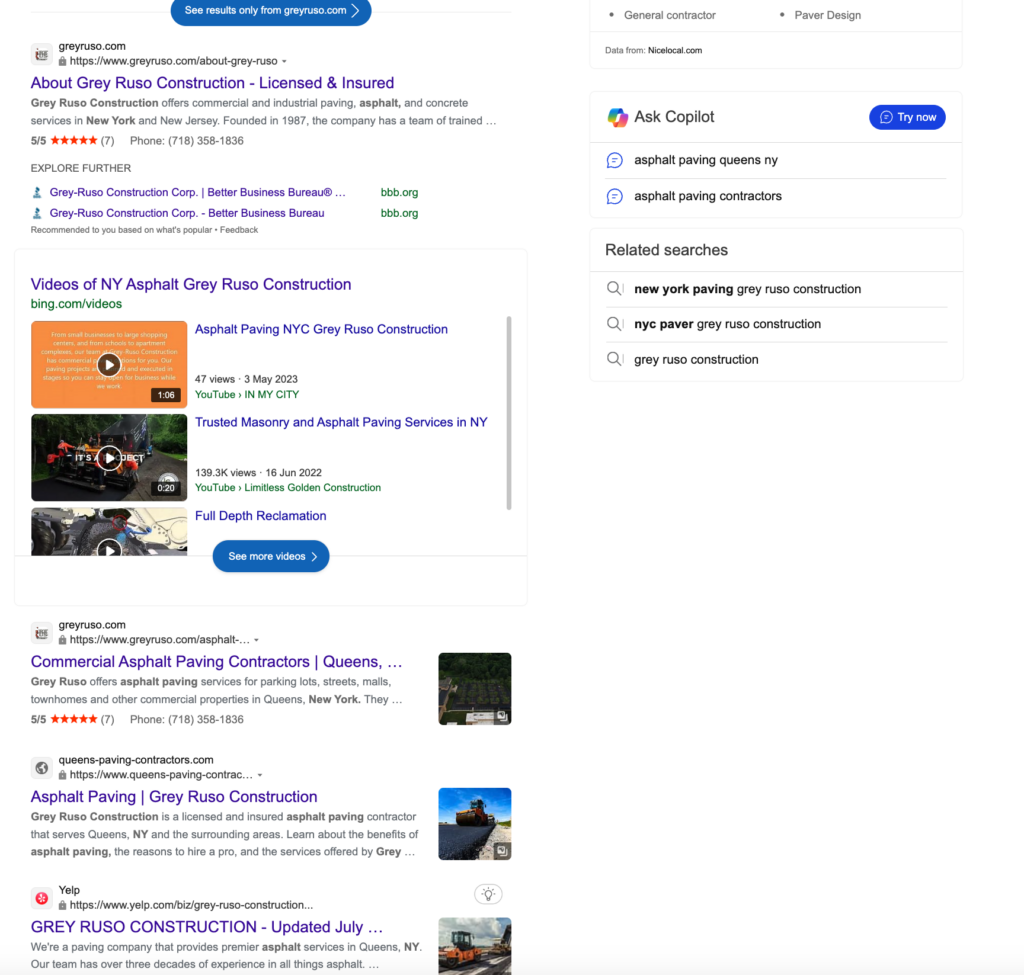Click 'See more videos' button

pyautogui.click(x=271, y=556)
